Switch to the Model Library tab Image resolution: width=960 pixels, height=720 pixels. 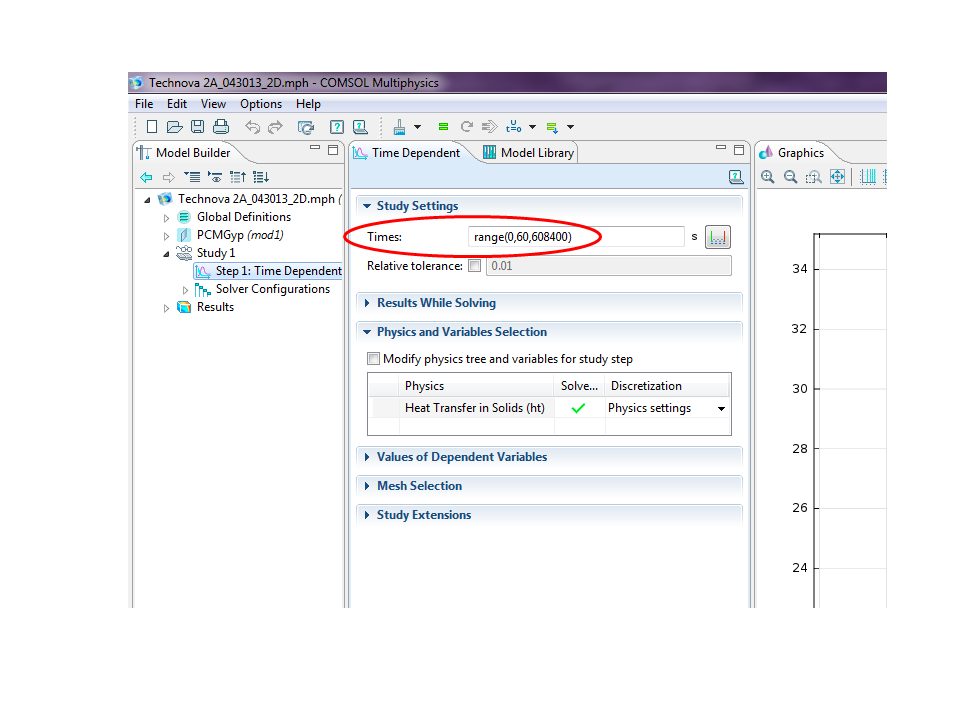click(x=528, y=153)
